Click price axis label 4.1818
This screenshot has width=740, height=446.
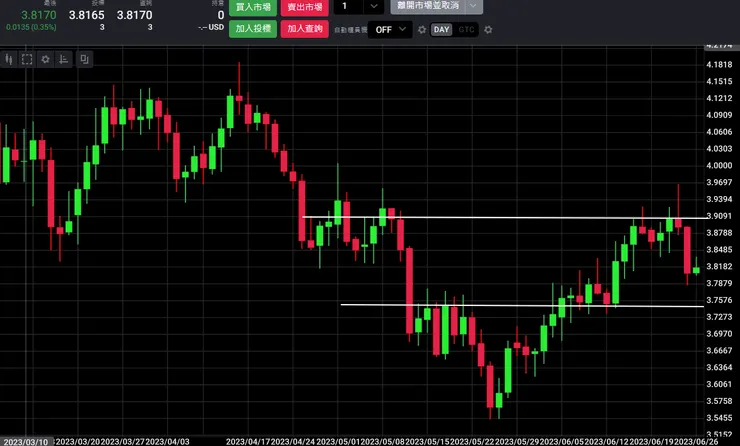point(719,65)
